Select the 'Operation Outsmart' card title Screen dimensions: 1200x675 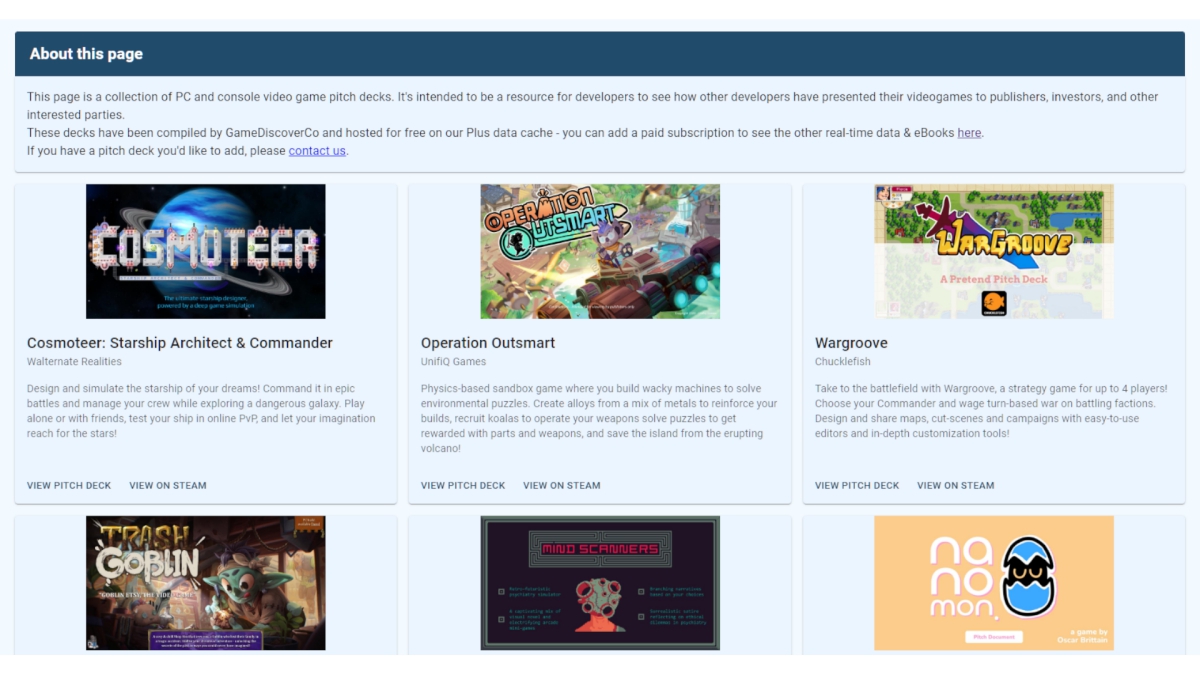pos(488,343)
